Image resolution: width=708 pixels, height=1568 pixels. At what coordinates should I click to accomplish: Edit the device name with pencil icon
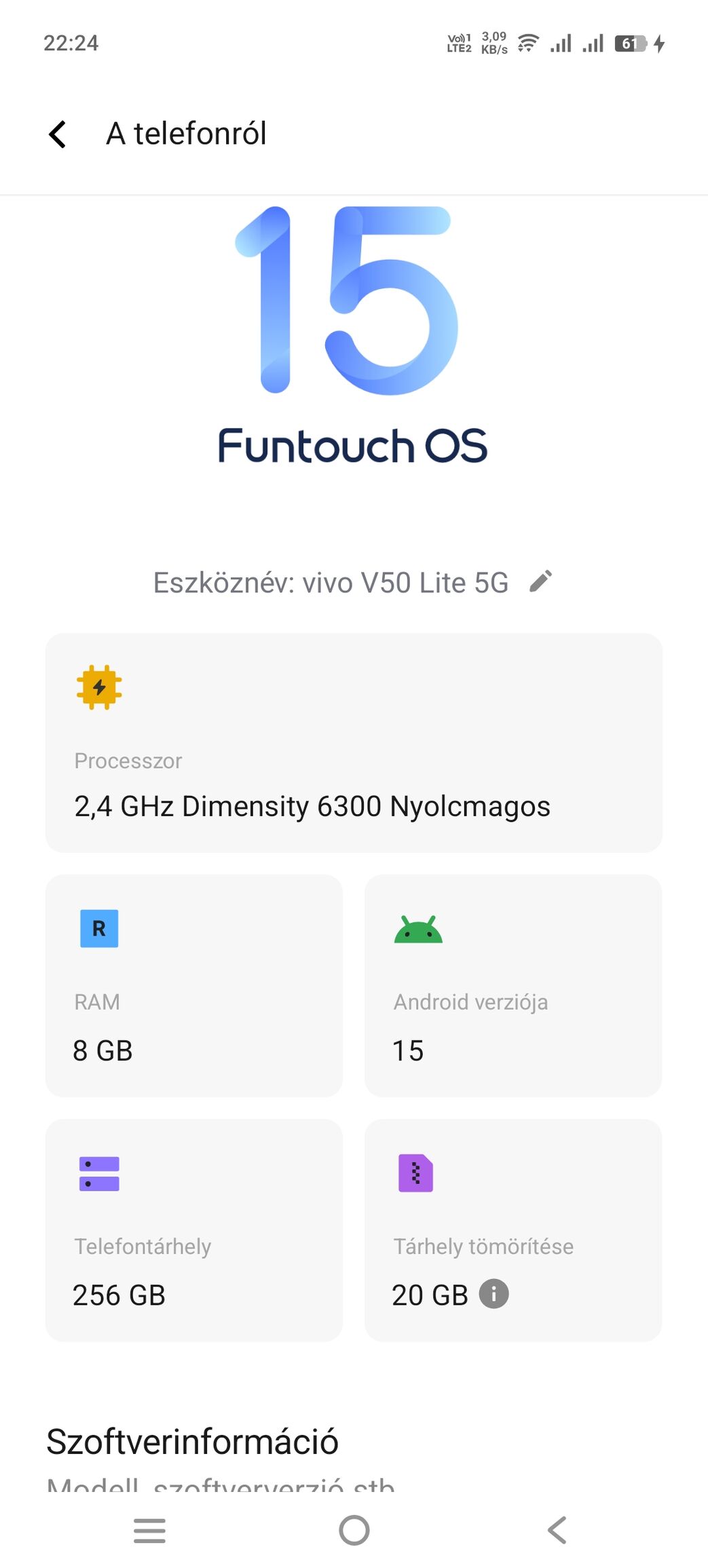(541, 581)
